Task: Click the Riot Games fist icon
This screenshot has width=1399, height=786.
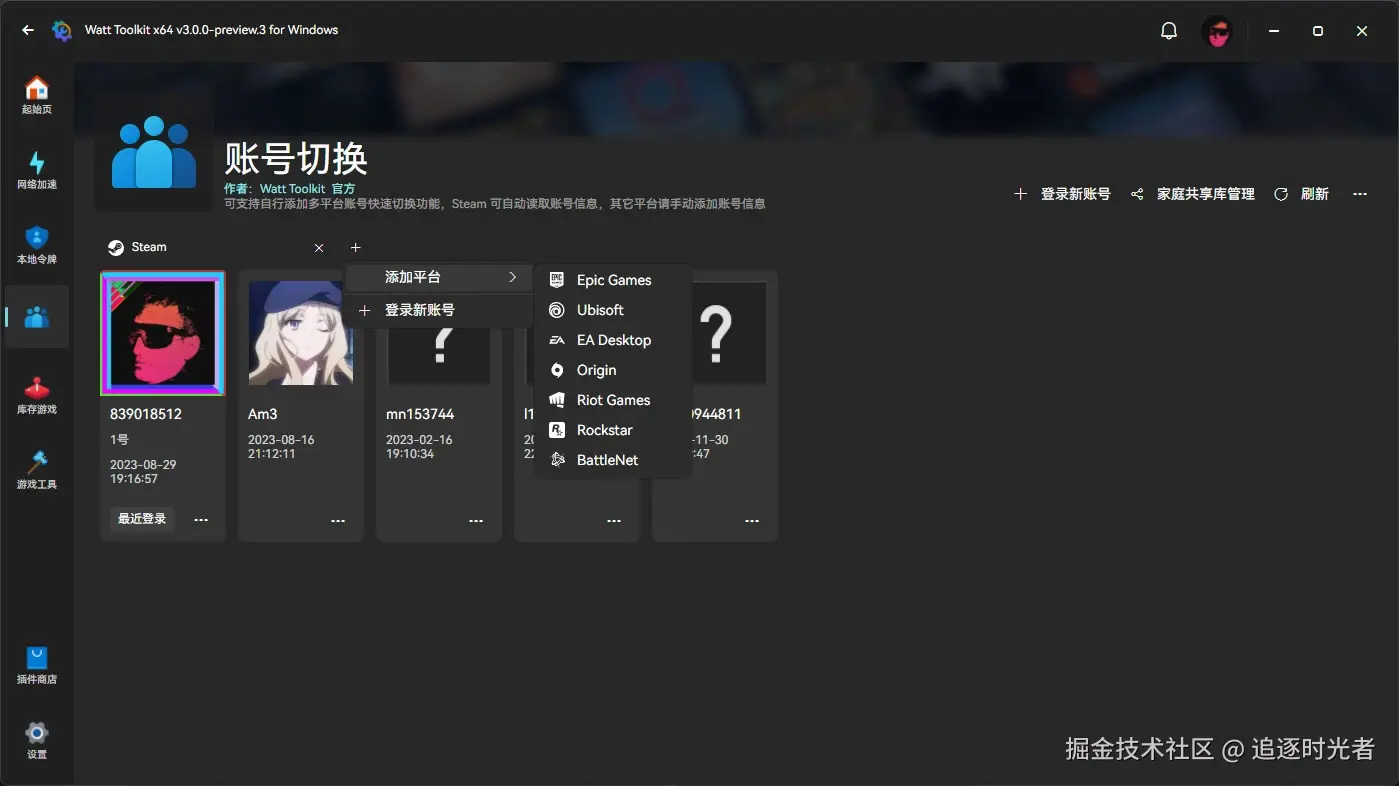Action: coord(557,400)
